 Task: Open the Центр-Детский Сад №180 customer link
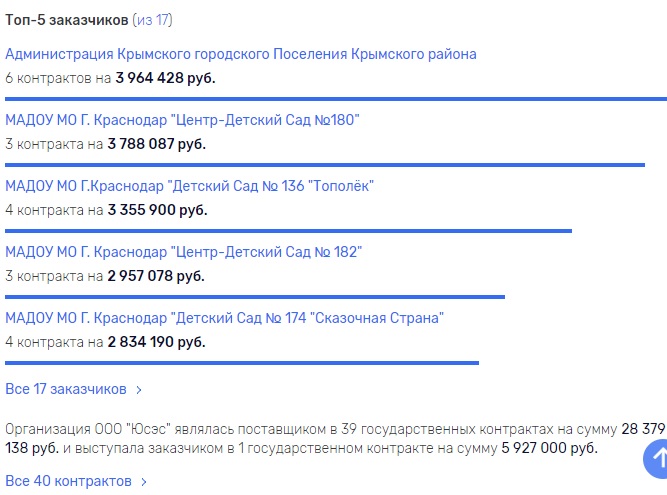[x=182, y=120]
